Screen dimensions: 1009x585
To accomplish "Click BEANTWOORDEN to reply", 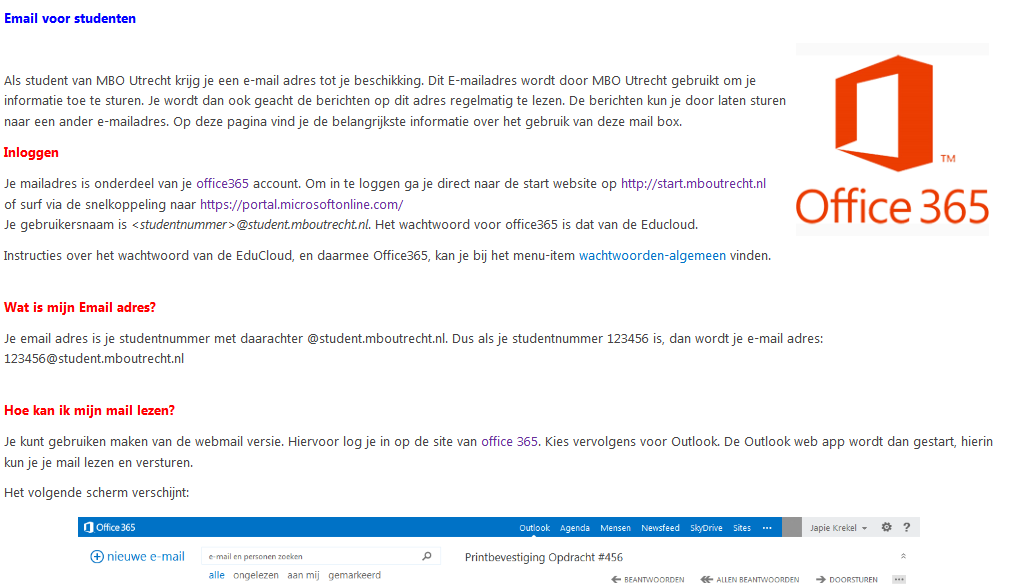I will click(x=647, y=579).
